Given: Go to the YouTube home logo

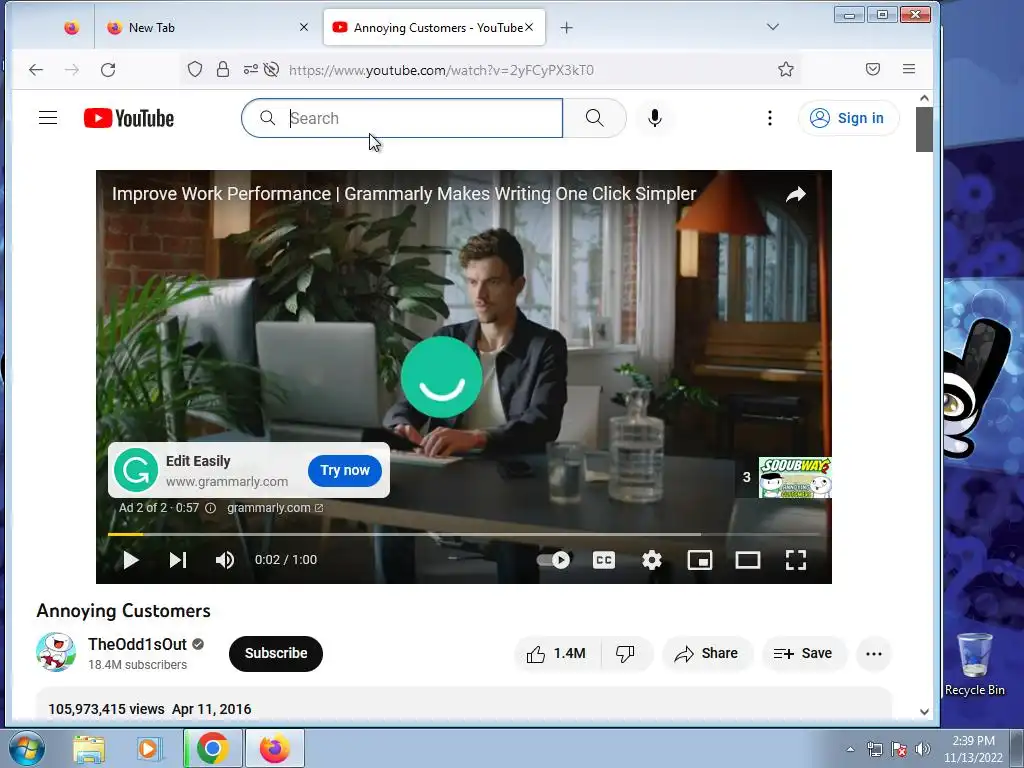Looking at the screenshot, I should (129, 118).
